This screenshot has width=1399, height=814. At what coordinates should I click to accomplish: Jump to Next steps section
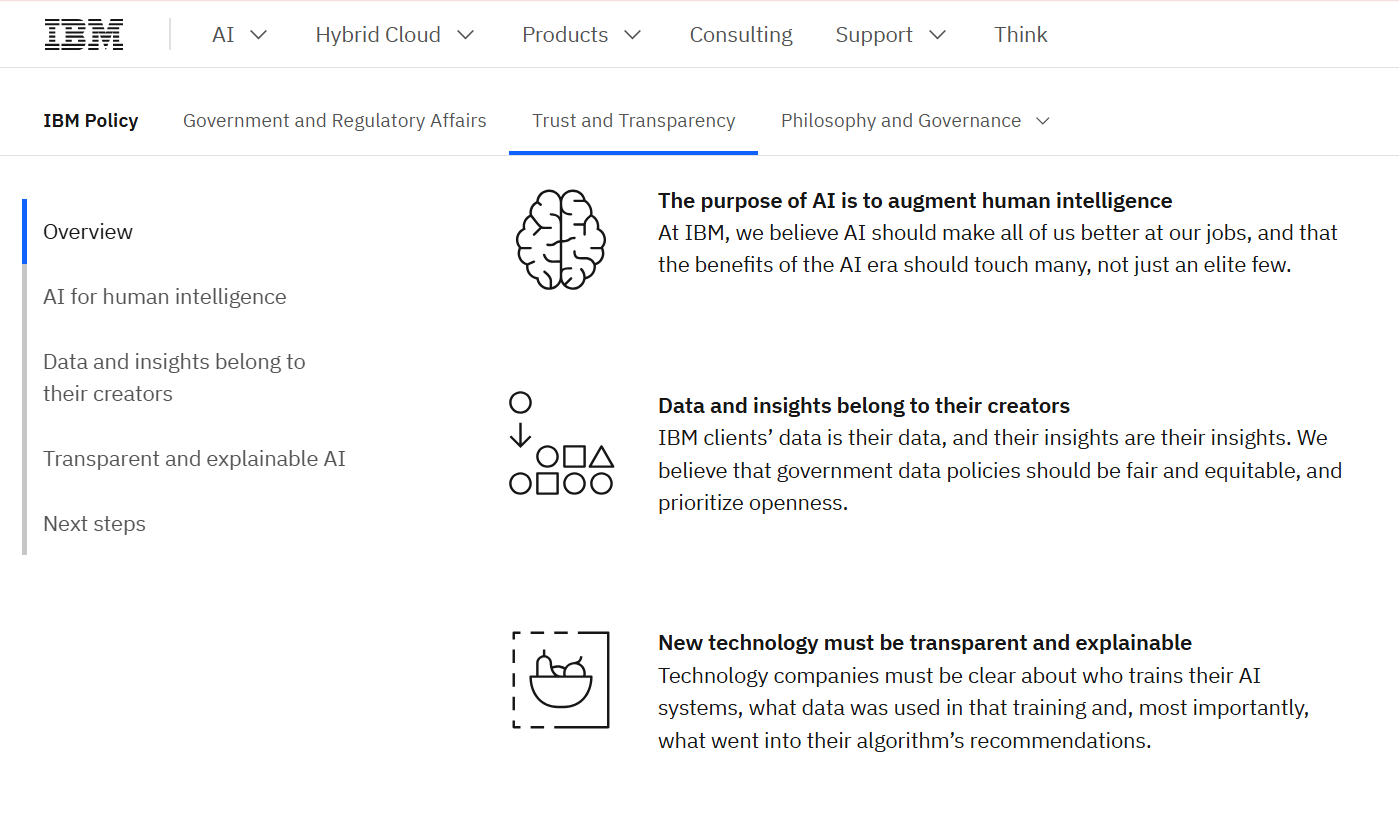94,524
